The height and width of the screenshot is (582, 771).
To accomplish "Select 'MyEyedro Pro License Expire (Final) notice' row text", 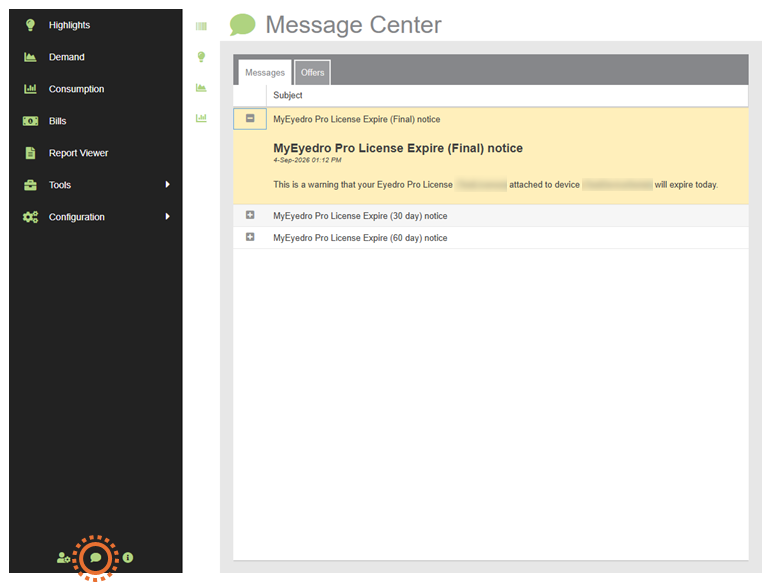I will point(356,119).
